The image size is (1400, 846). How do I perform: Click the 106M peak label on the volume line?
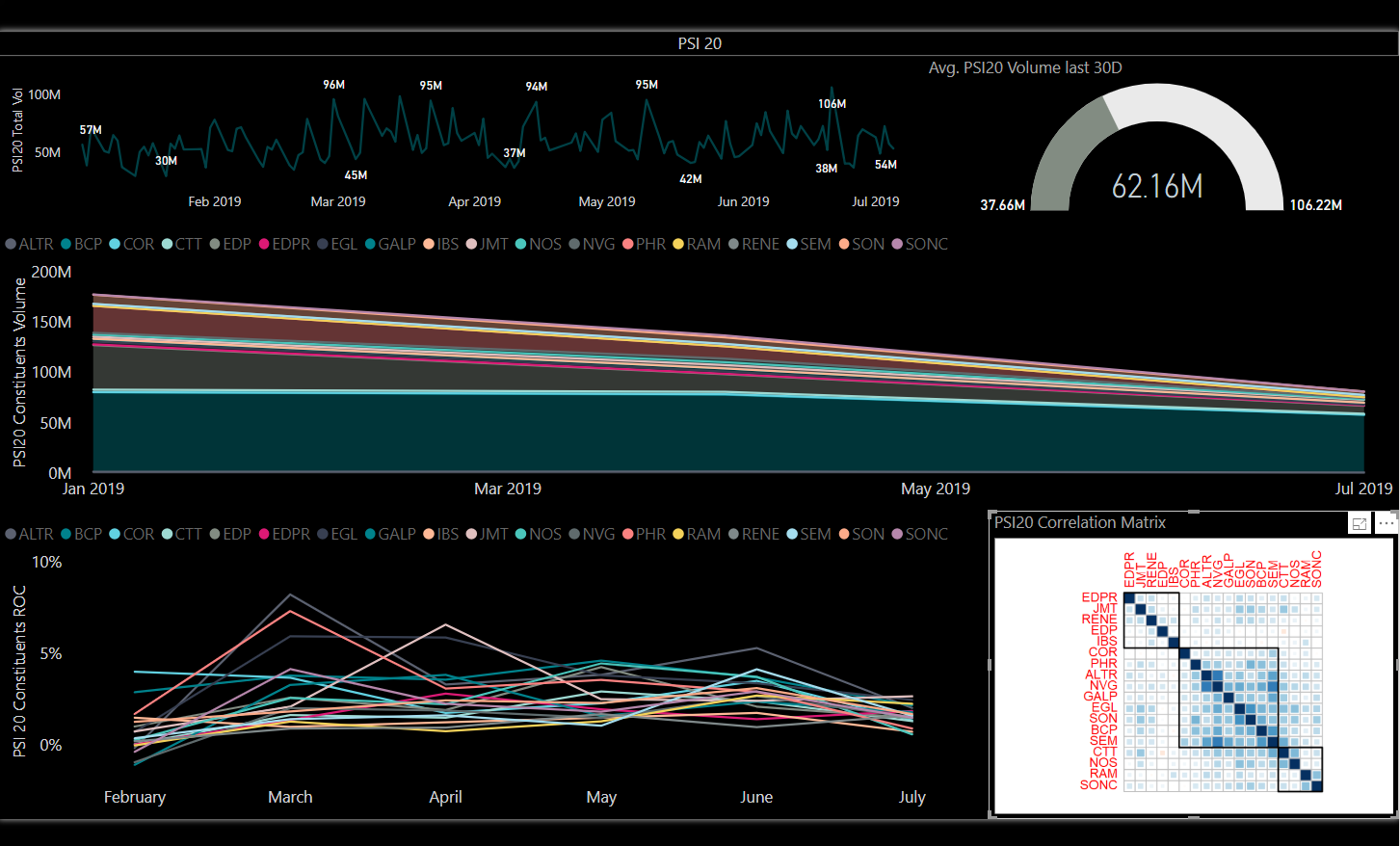(832, 103)
